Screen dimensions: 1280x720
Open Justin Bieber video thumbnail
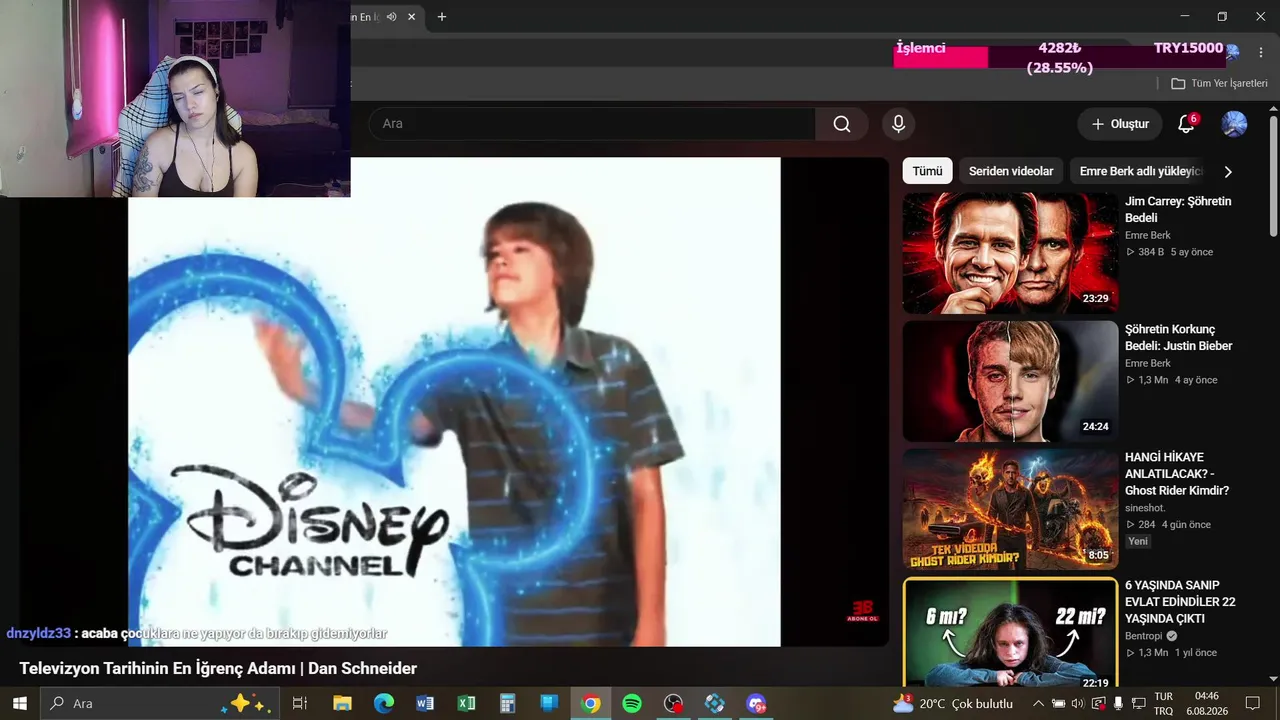[1010, 381]
